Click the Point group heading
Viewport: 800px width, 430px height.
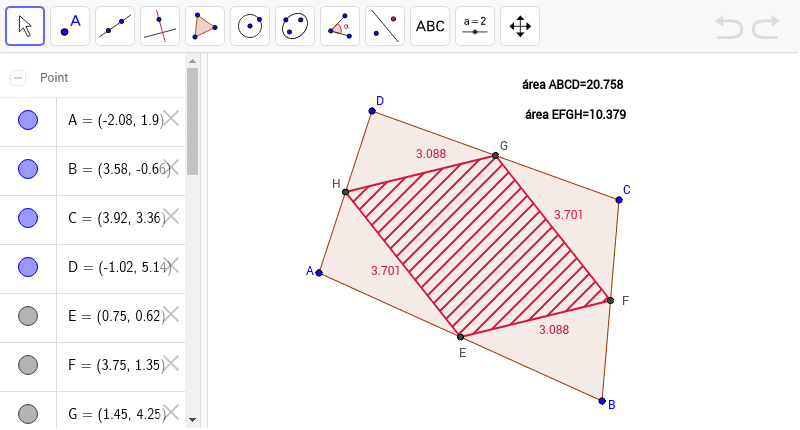(54, 78)
